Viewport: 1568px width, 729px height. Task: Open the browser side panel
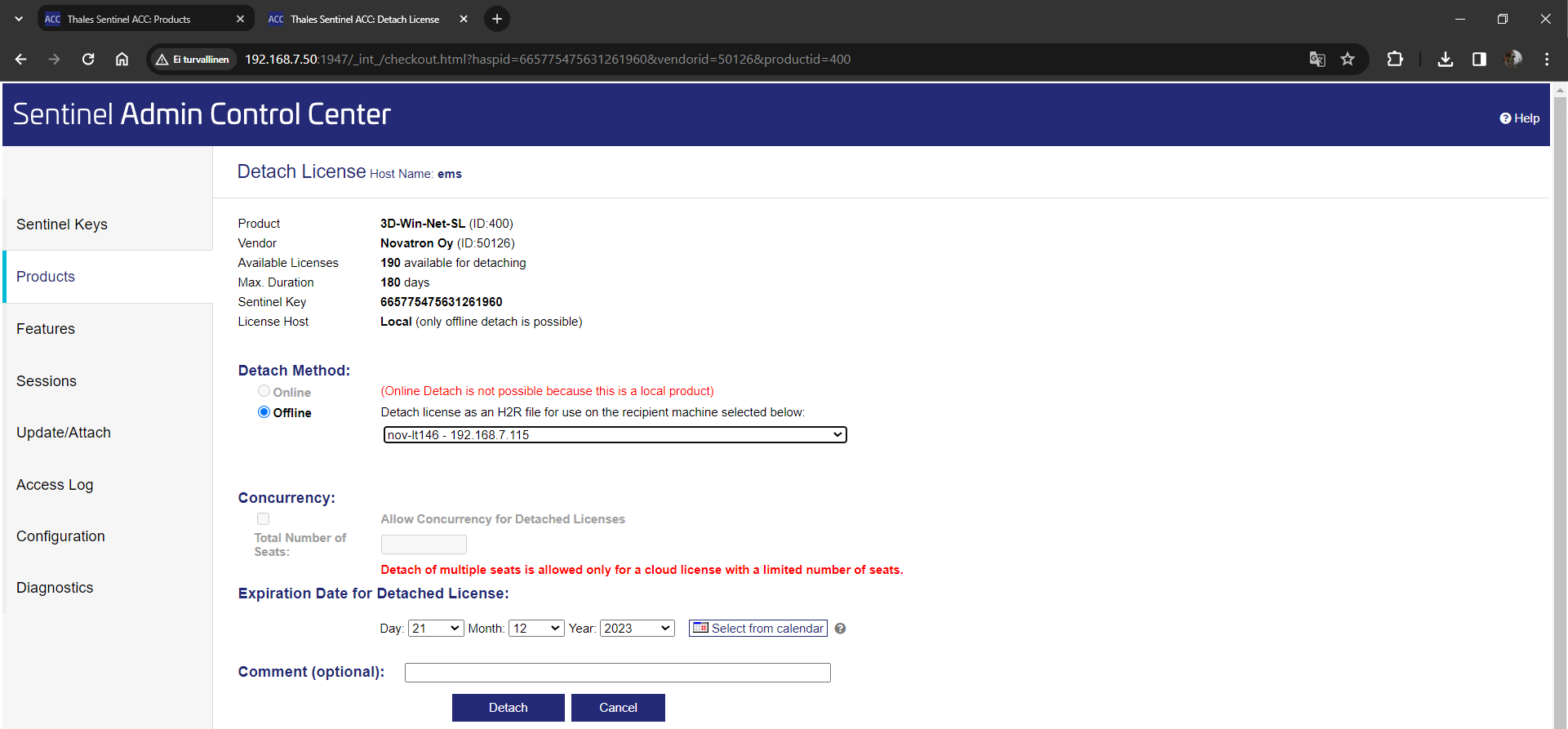(1479, 59)
